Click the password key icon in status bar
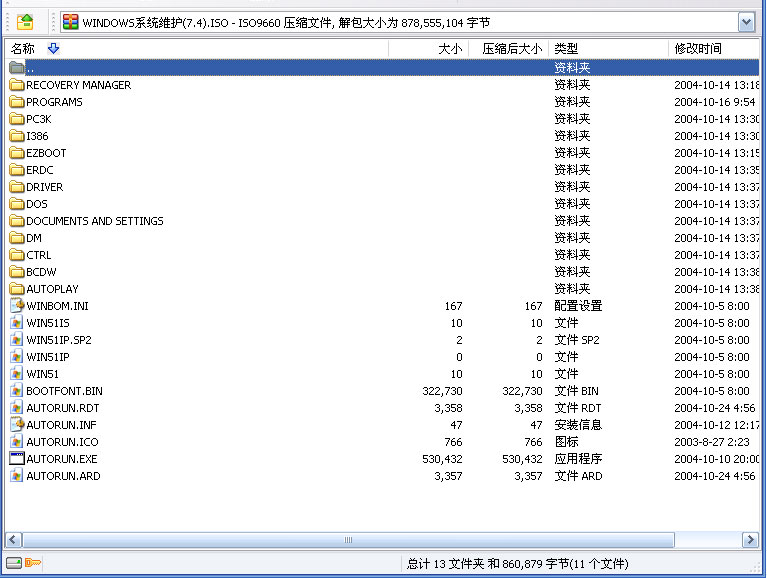Image resolution: width=767 pixels, height=578 pixels. tap(33, 563)
